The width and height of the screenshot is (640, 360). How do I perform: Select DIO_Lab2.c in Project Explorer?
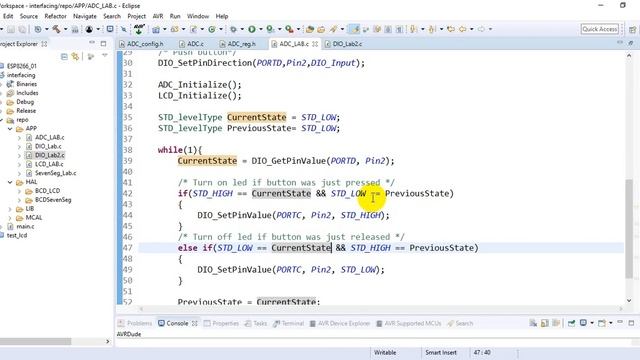click(49, 155)
